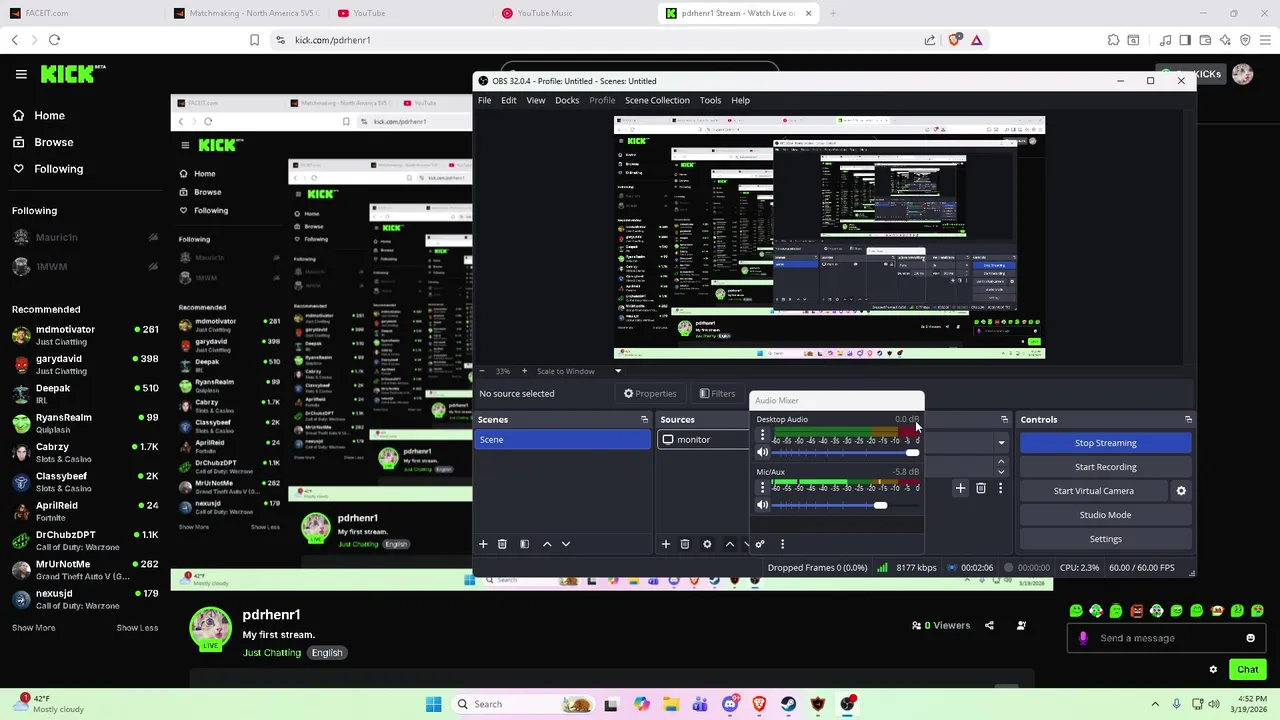
Task: Open Tools menu in OBS
Action: pos(710,100)
